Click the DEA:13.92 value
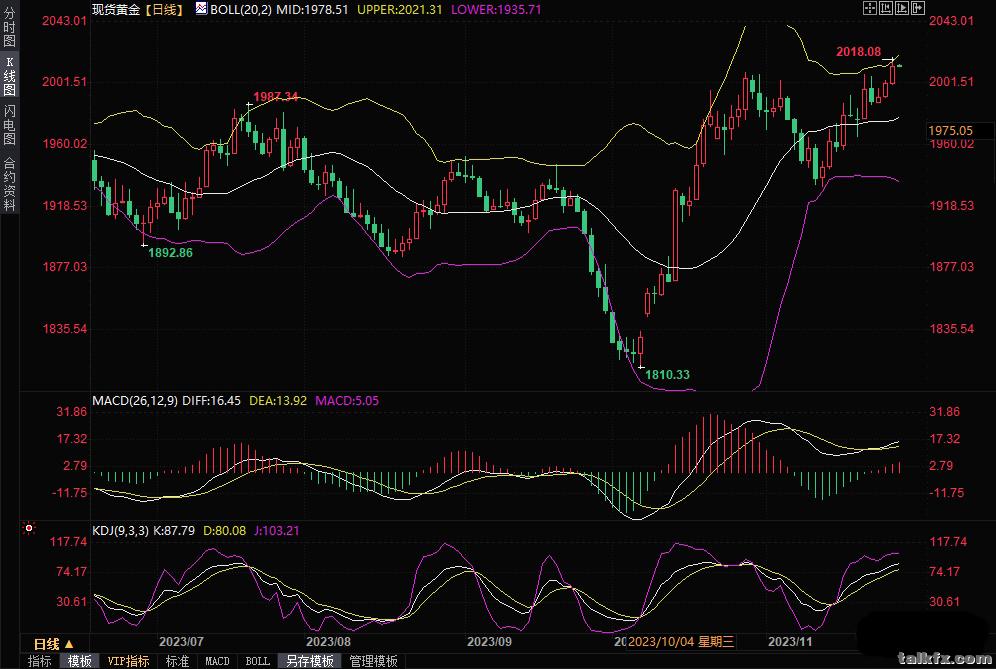This screenshot has height=669, width=996. (x=278, y=401)
